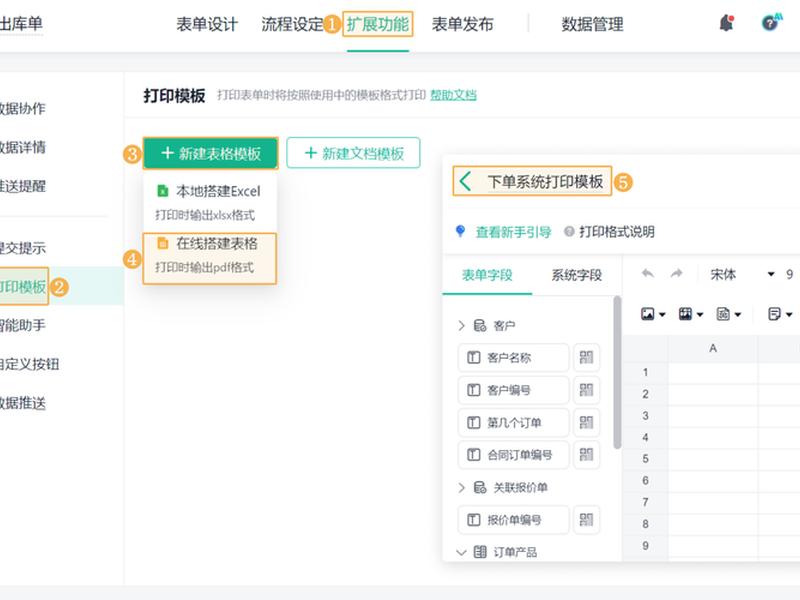Click QR icon next to 第几个订单
This screenshot has height=600, width=800.
(x=586, y=422)
